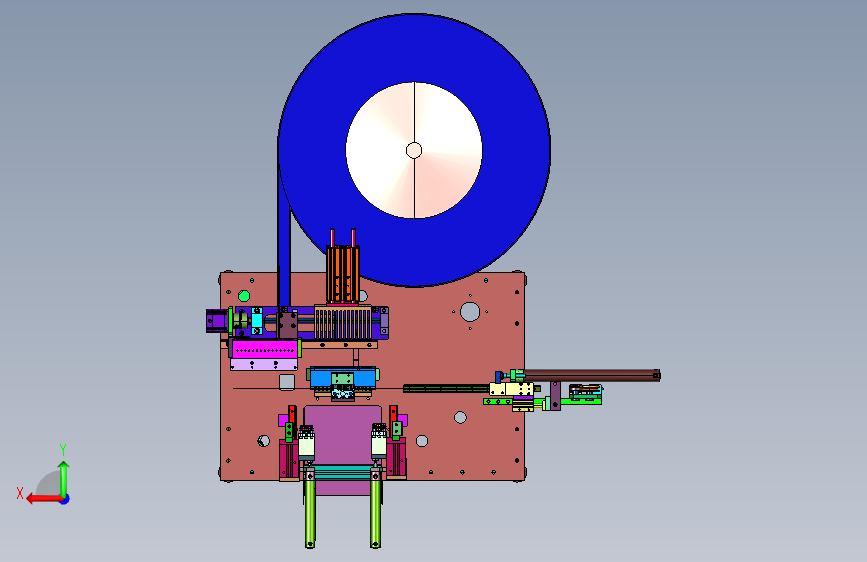The height and width of the screenshot is (562, 867).
Task: Select the finned heat-sink block on the slide
Action: pyautogui.click(x=343, y=323)
